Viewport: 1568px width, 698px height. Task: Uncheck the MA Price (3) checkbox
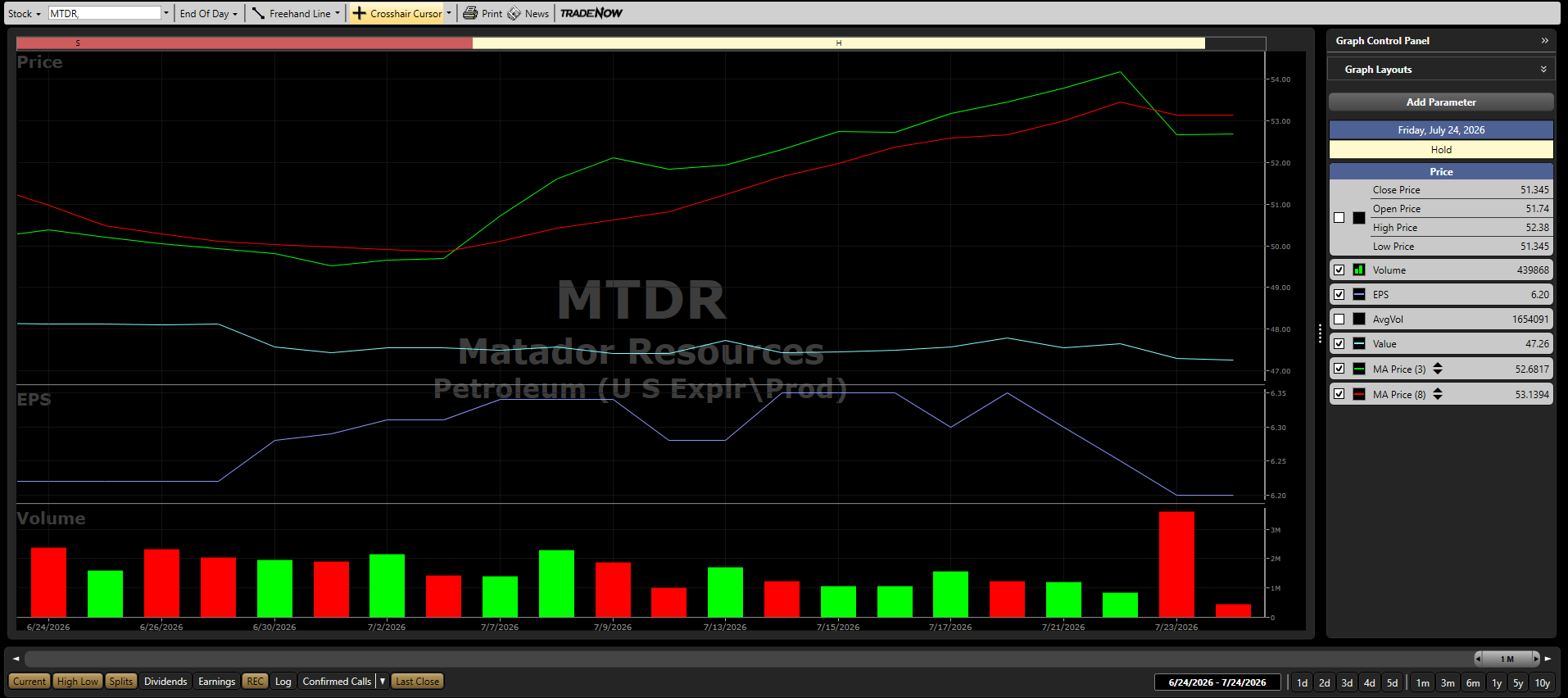pyautogui.click(x=1339, y=369)
